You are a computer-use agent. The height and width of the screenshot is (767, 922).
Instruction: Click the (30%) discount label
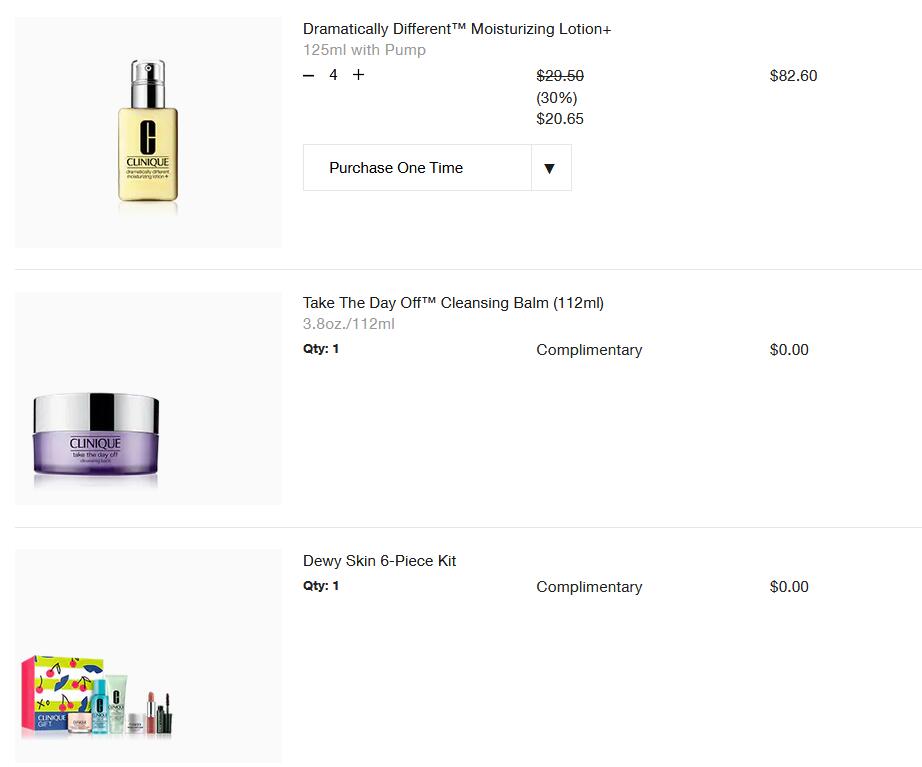[557, 98]
